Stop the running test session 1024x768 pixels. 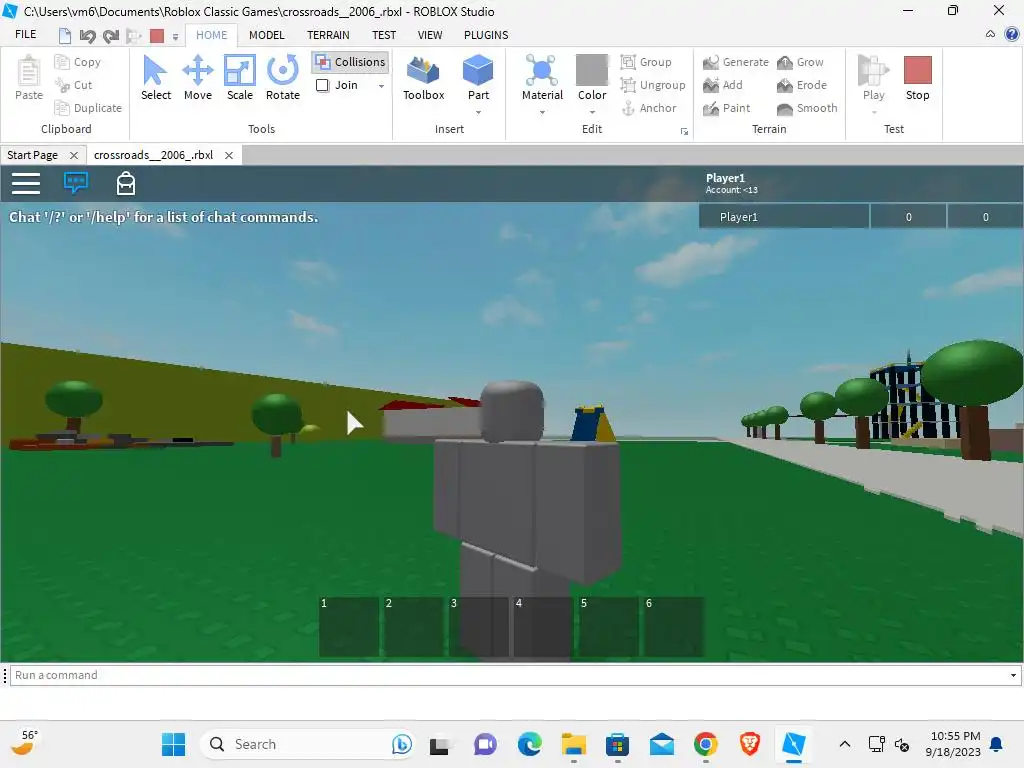tap(918, 78)
